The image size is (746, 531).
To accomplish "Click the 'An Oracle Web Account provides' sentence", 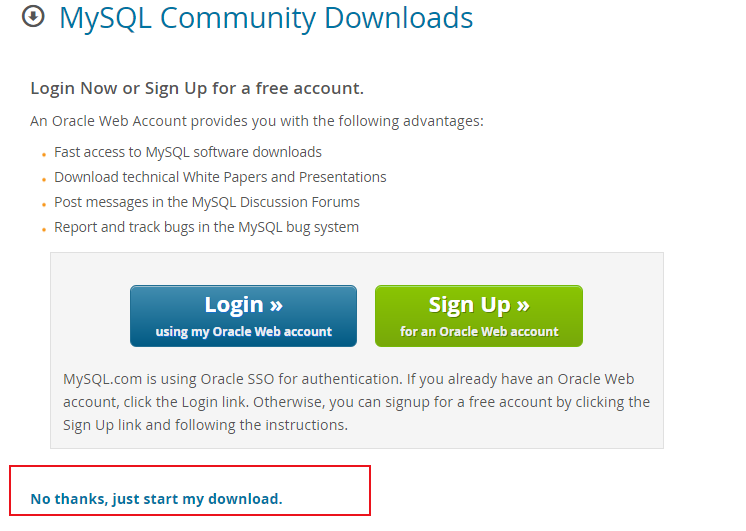I will coord(257,122).
